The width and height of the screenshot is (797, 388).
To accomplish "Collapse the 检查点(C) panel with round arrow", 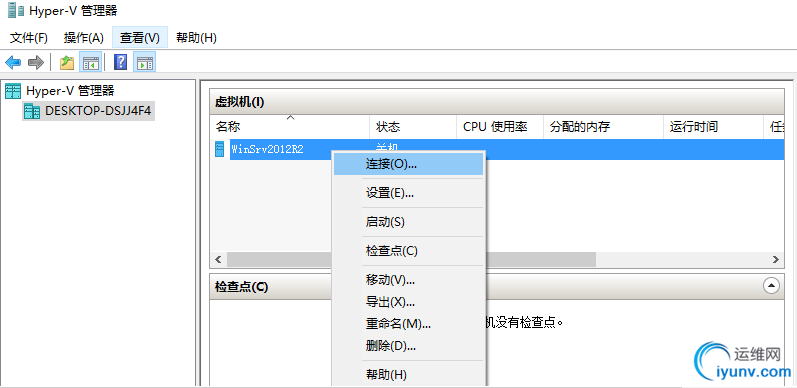I will click(771, 286).
